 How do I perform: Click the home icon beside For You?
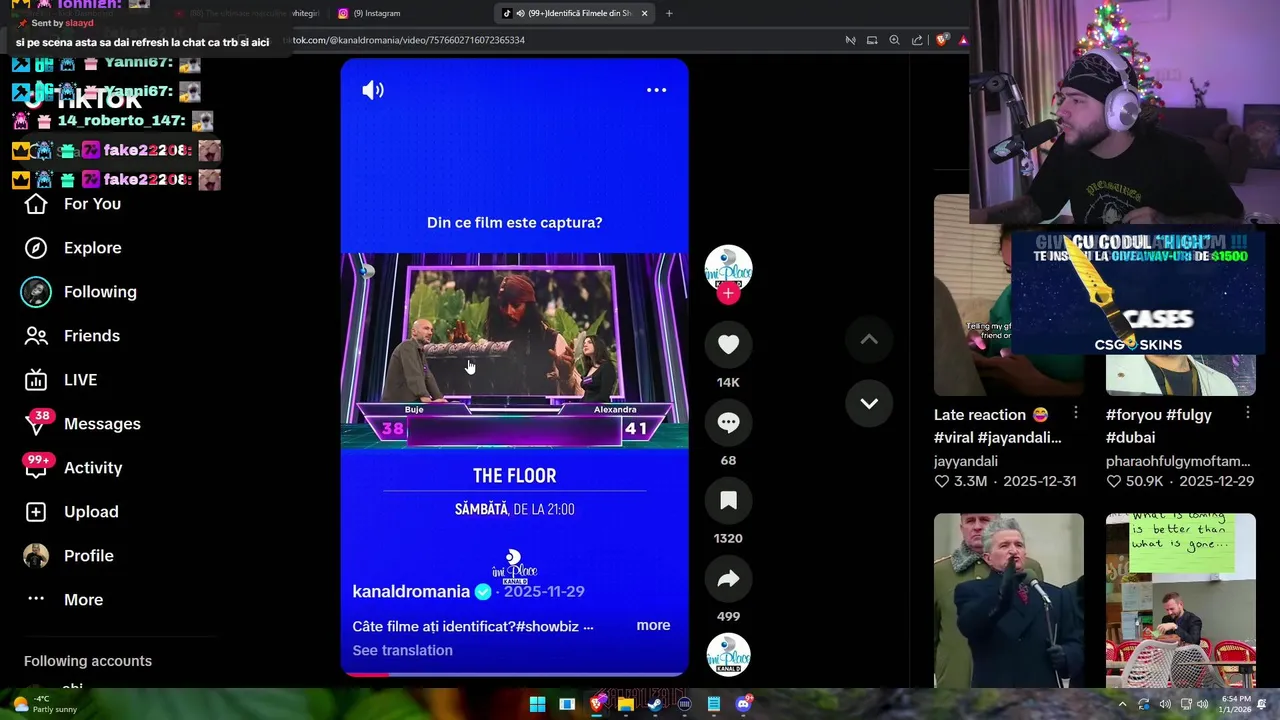point(36,204)
